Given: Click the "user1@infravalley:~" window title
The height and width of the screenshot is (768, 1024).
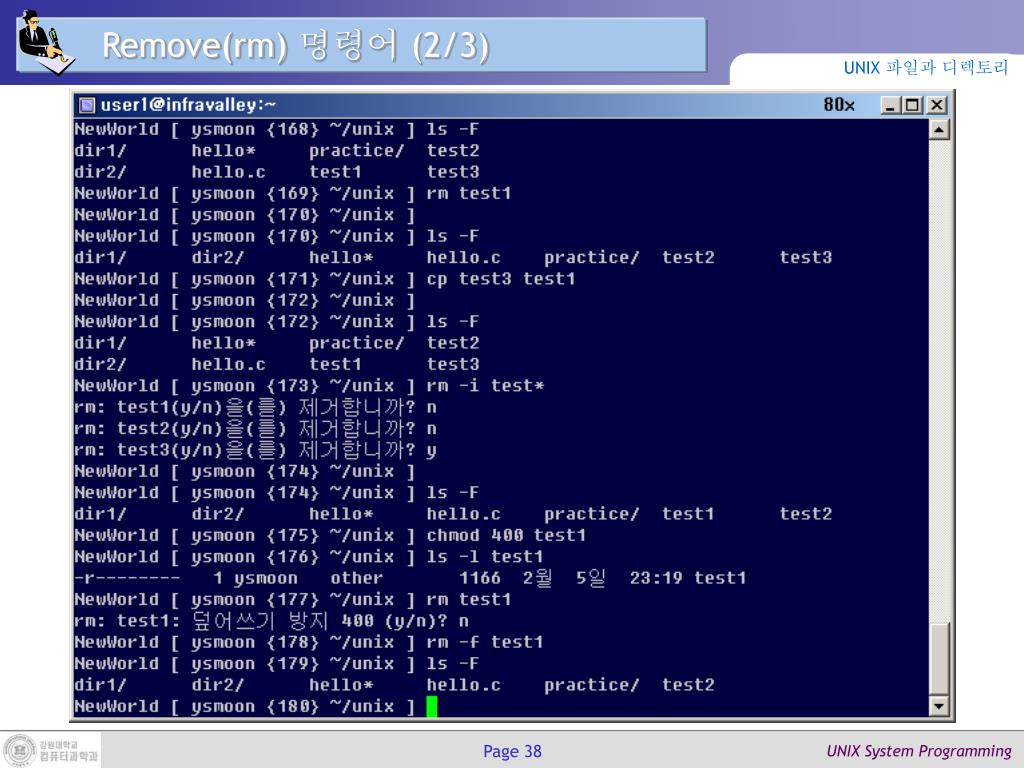Looking at the screenshot, I should 188,104.
